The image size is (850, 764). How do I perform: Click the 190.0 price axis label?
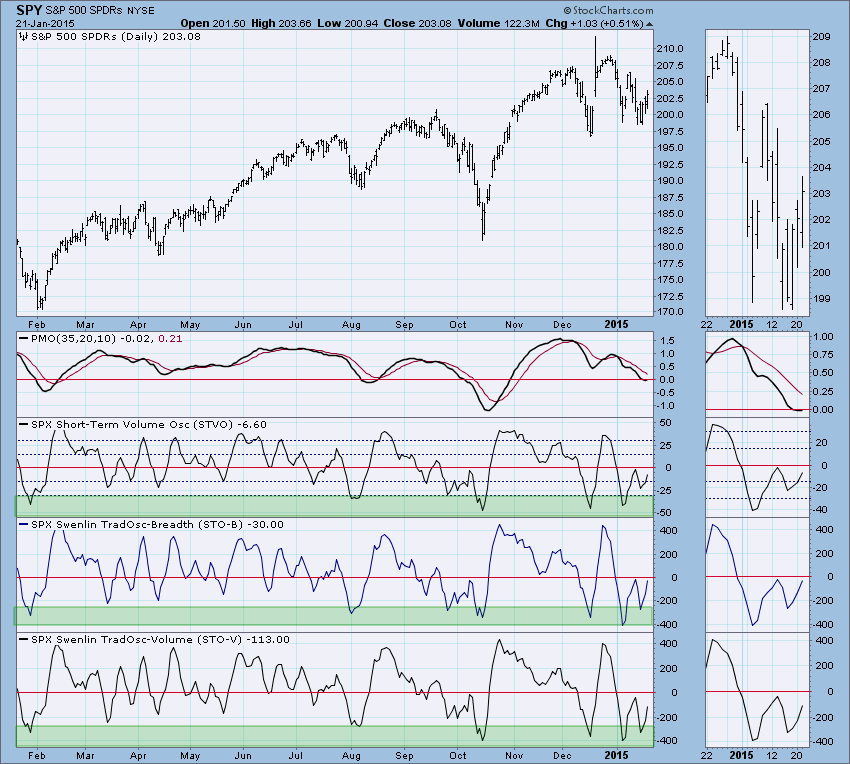click(x=672, y=181)
